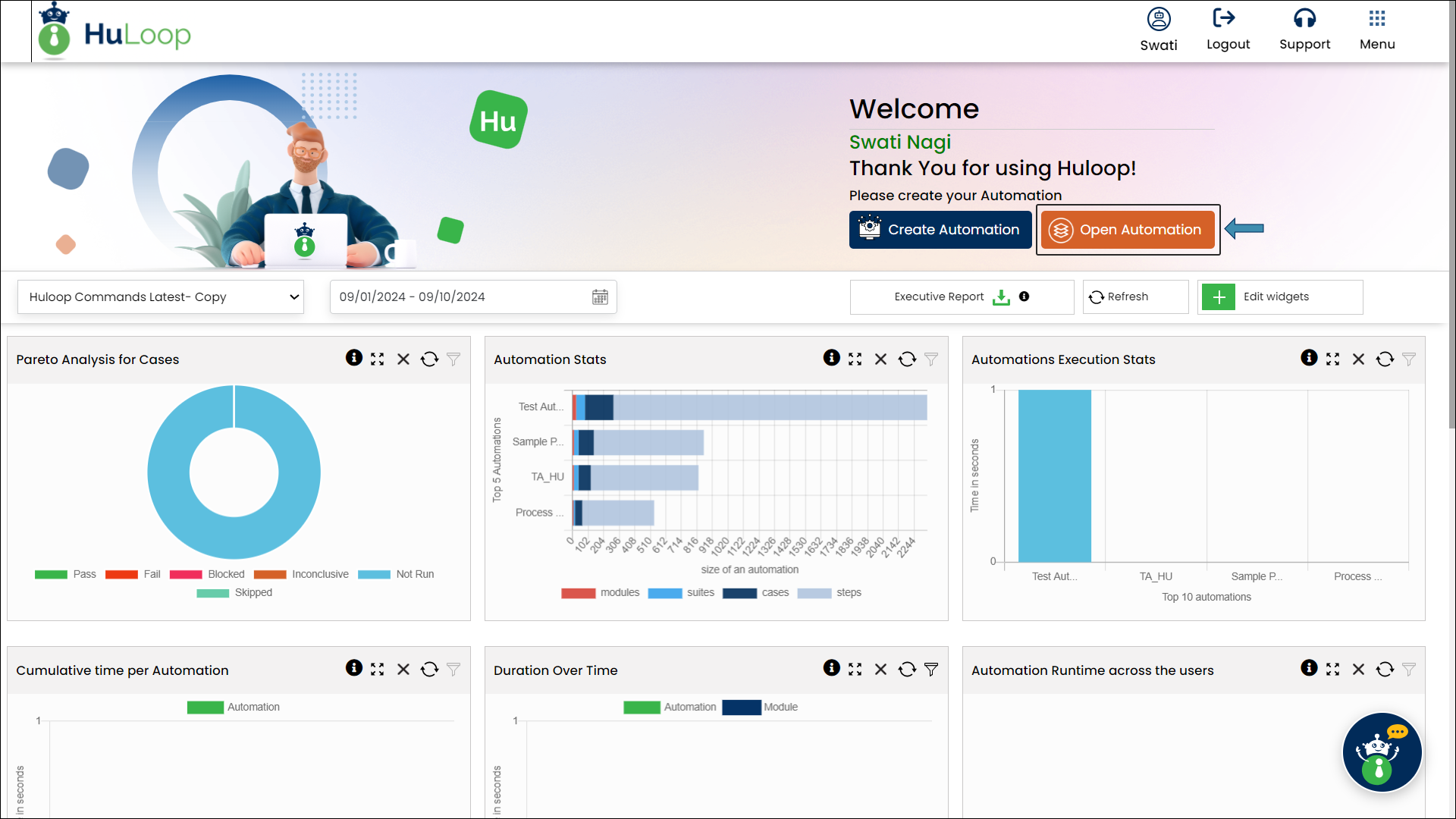This screenshot has width=1456, height=819.
Task: Toggle the Blocked legend in Pareto chart
Action: 207,574
